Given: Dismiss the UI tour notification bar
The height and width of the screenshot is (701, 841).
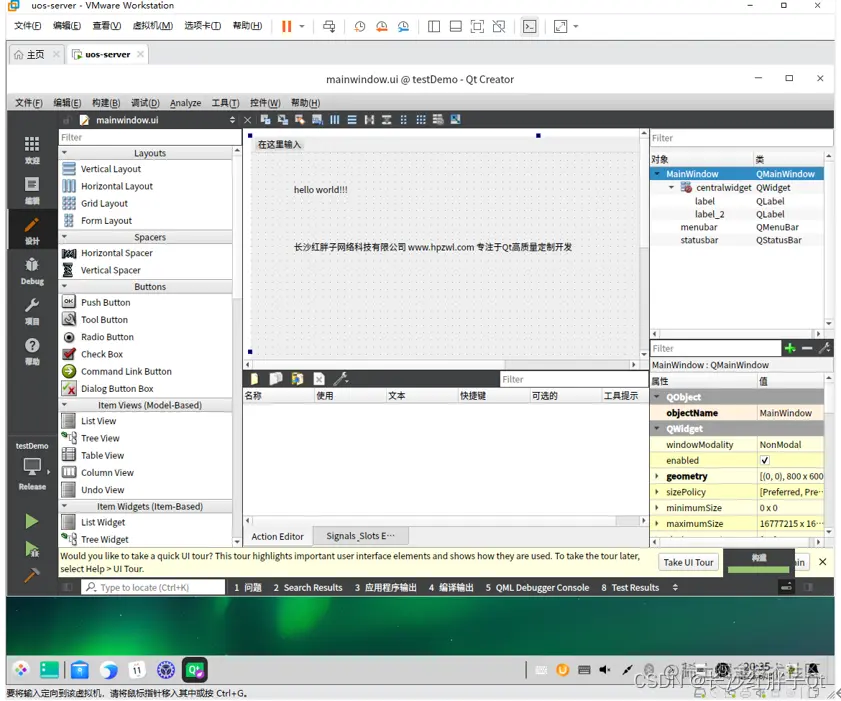Looking at the screenshot, I should 823,562.
